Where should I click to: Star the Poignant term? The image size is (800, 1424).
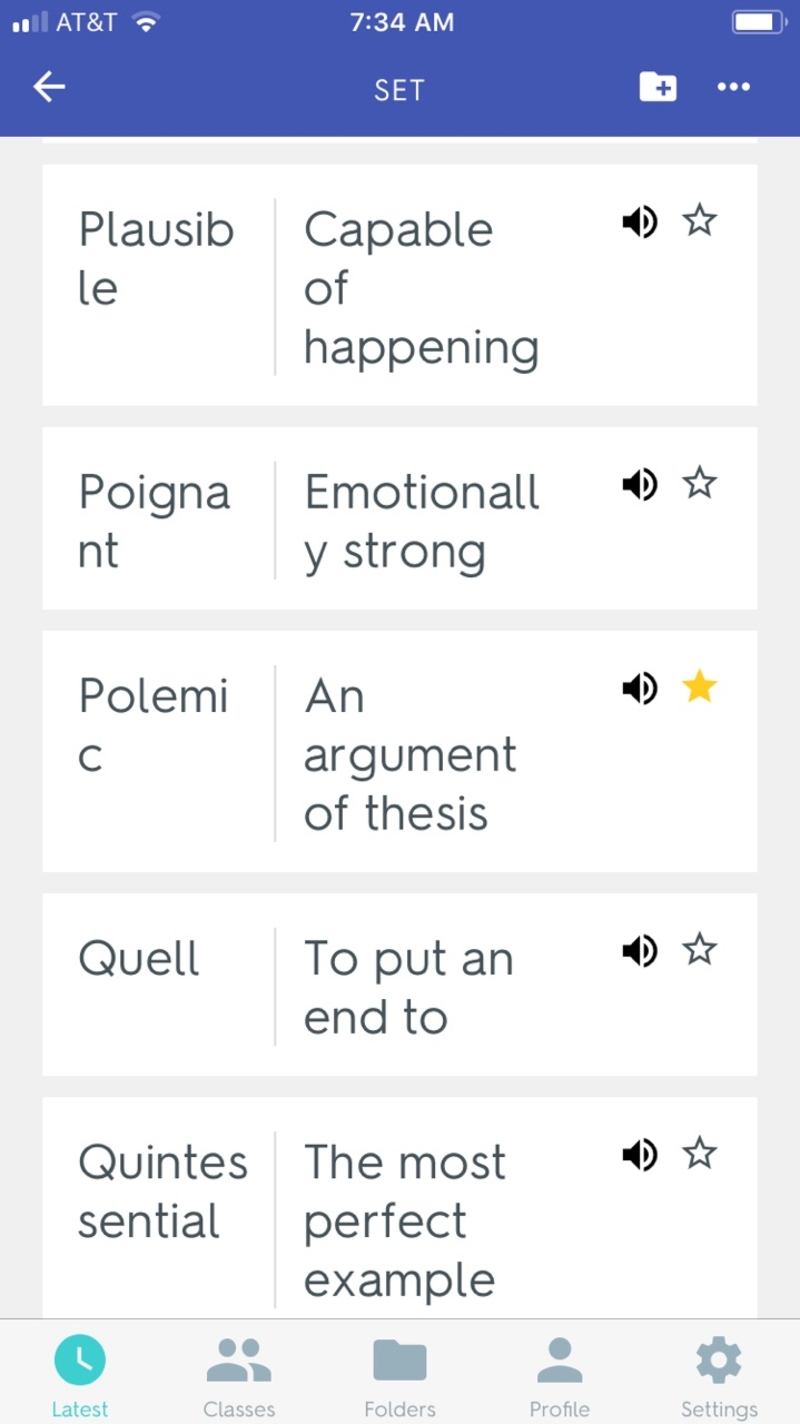[x=699, y=485]
